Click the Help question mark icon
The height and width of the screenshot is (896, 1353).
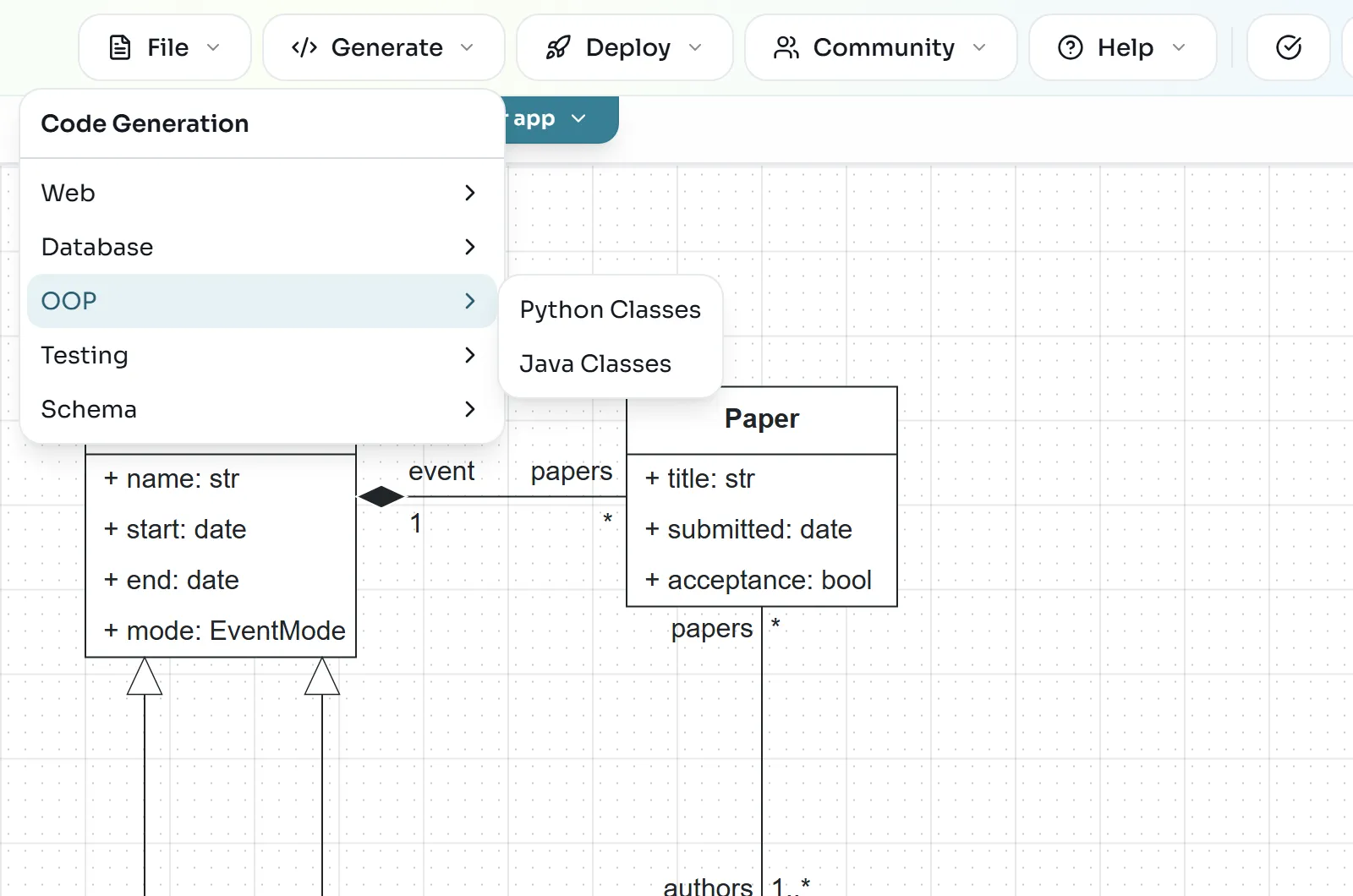[1071, 47]
